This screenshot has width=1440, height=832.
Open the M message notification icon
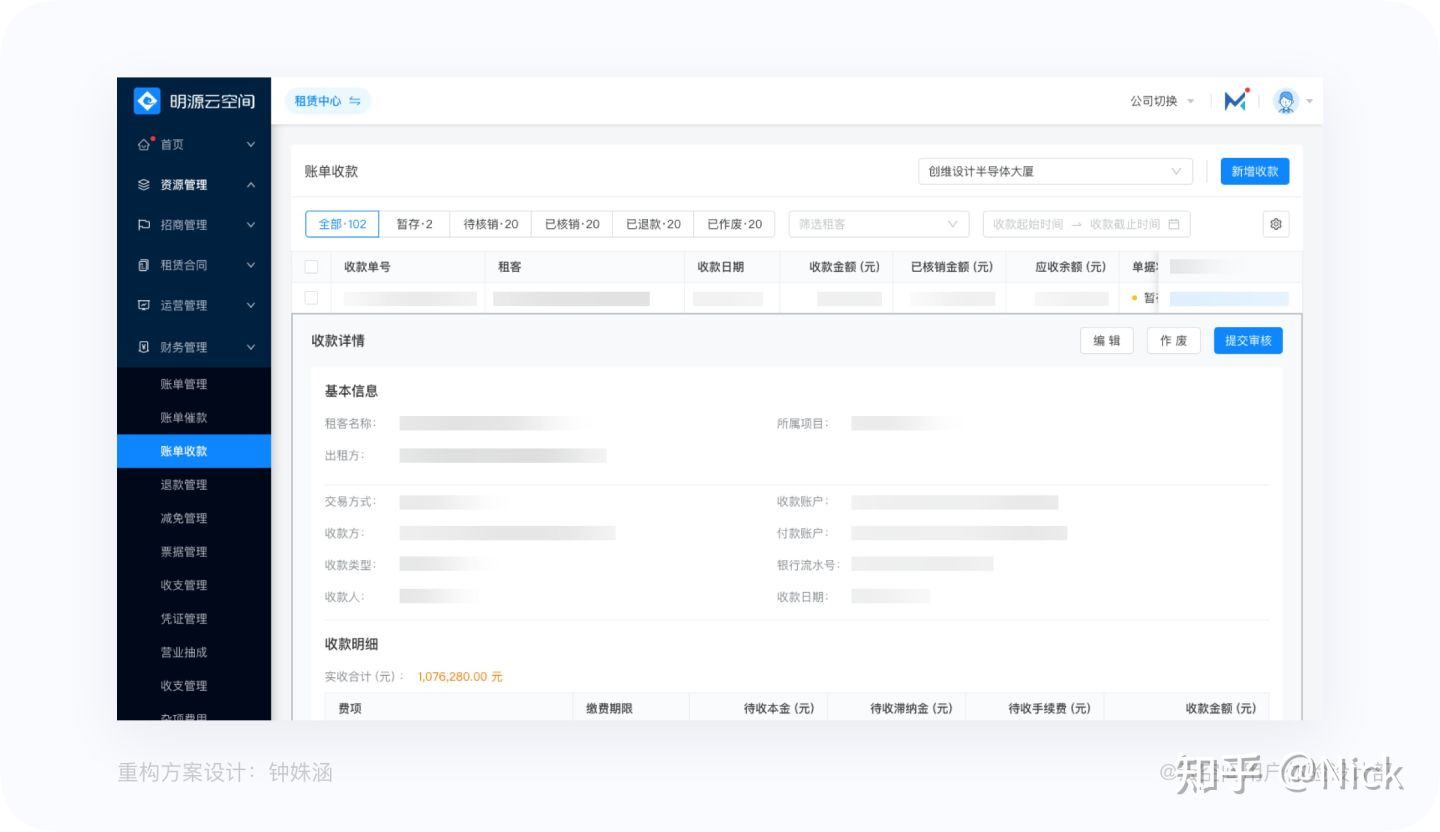1236,100
